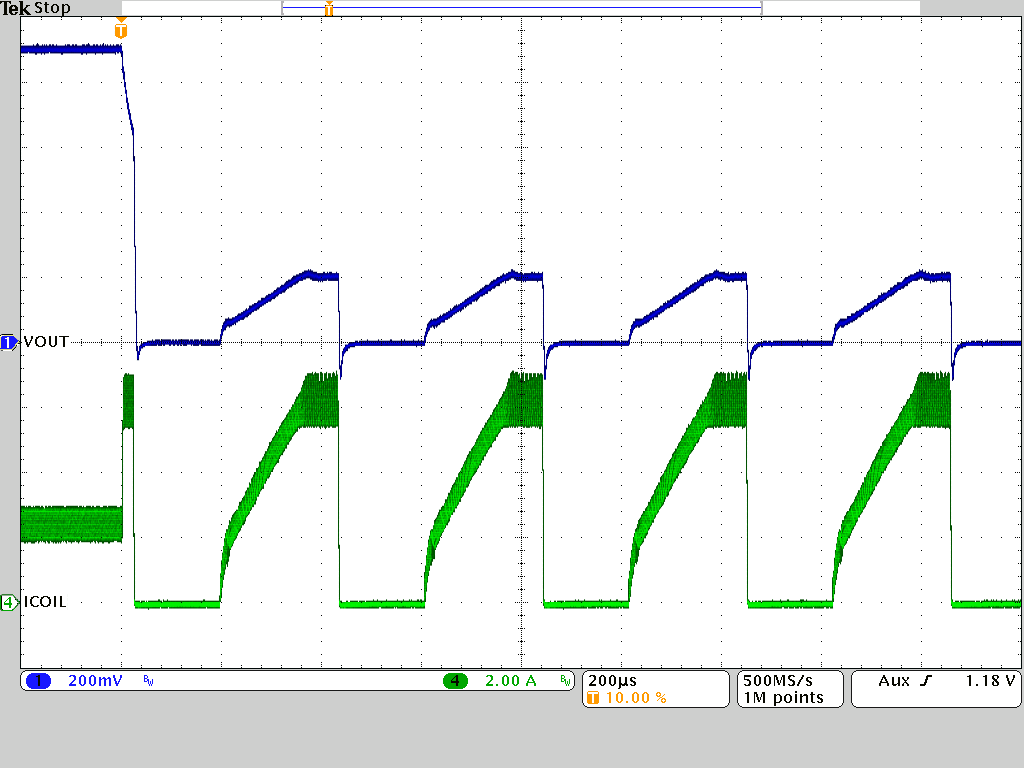
Task: Click the orange trigger level T icon
Action: [122, 30]
